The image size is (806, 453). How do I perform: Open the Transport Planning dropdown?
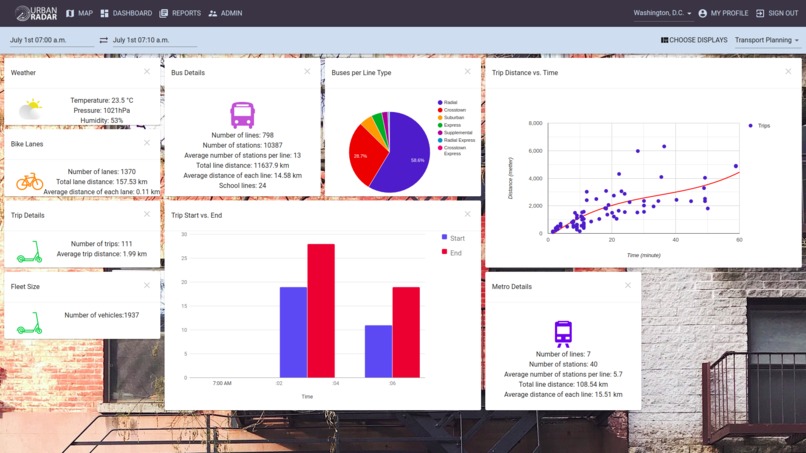tap(766, 40)
